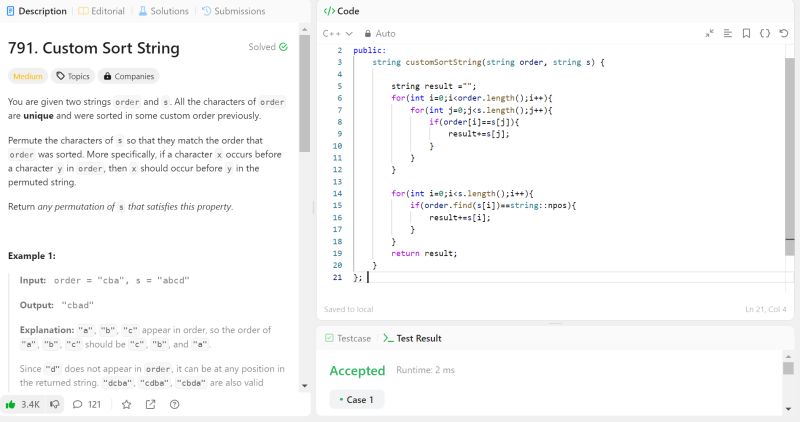Select the Case 1 button
This screenshot has height=422, width=800.
point(357,400)
